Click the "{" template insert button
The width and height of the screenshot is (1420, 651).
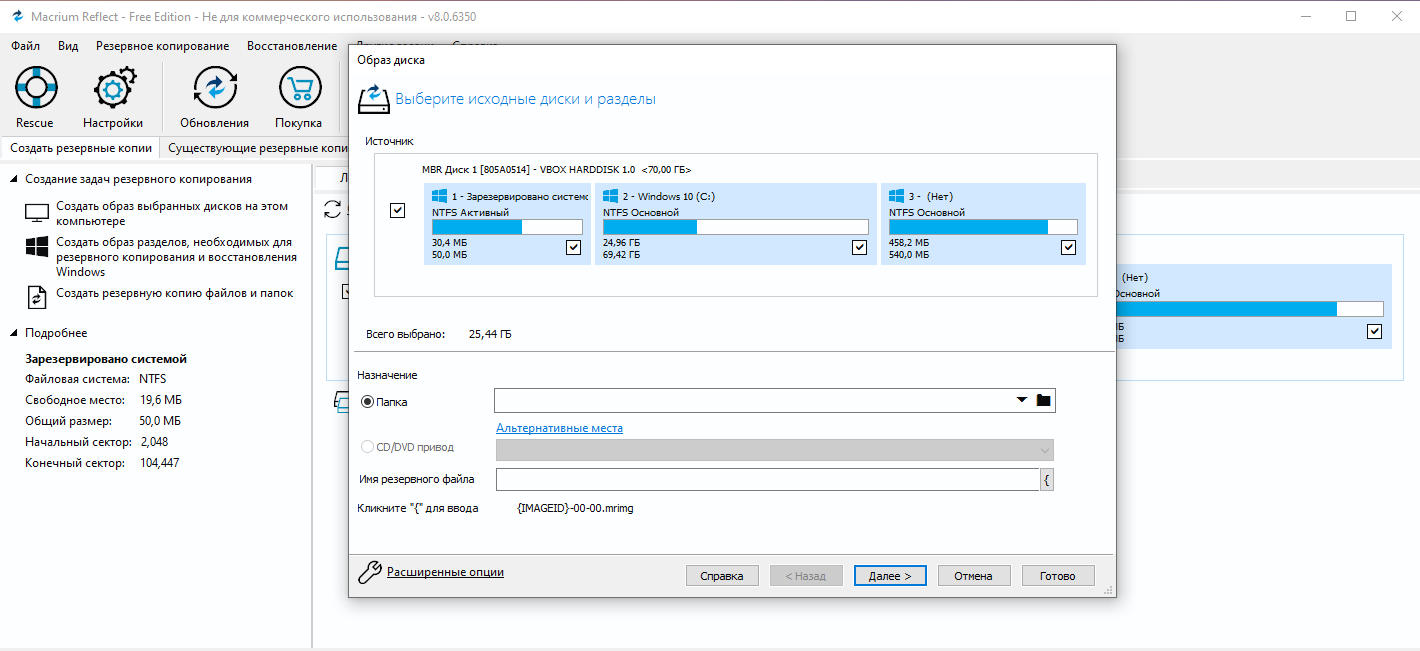click(1047, 480)
